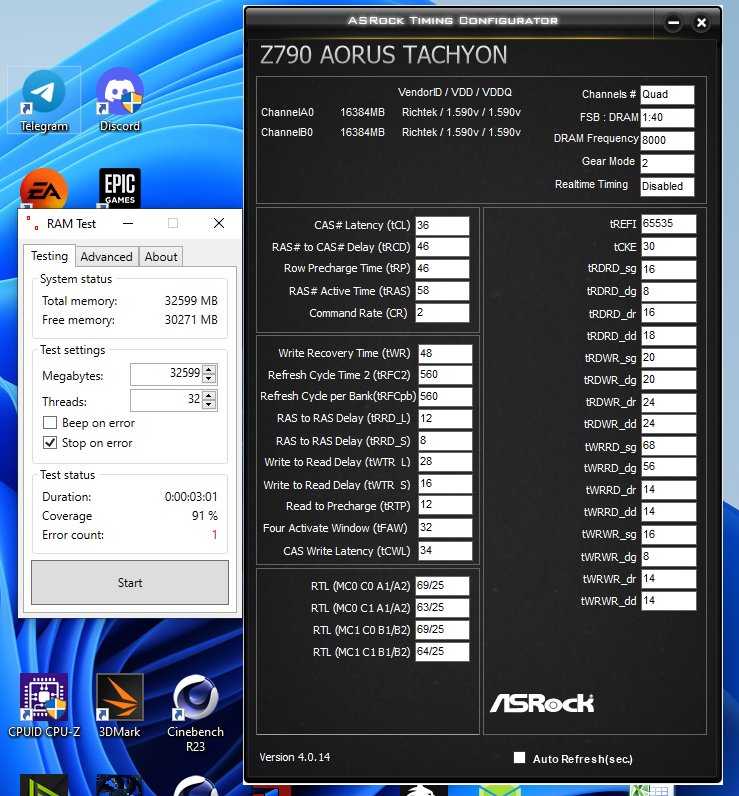Click the Threads input field
The image size is (739, 796).
pos(166,400)
